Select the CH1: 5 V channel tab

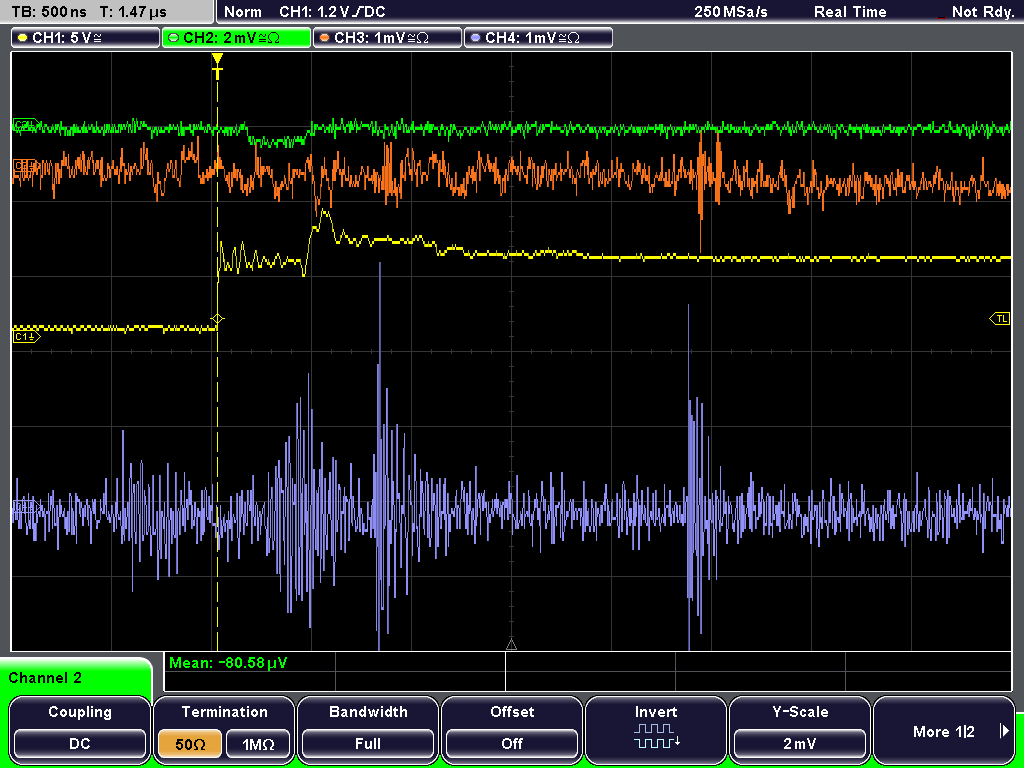click(x=86, y=38)
